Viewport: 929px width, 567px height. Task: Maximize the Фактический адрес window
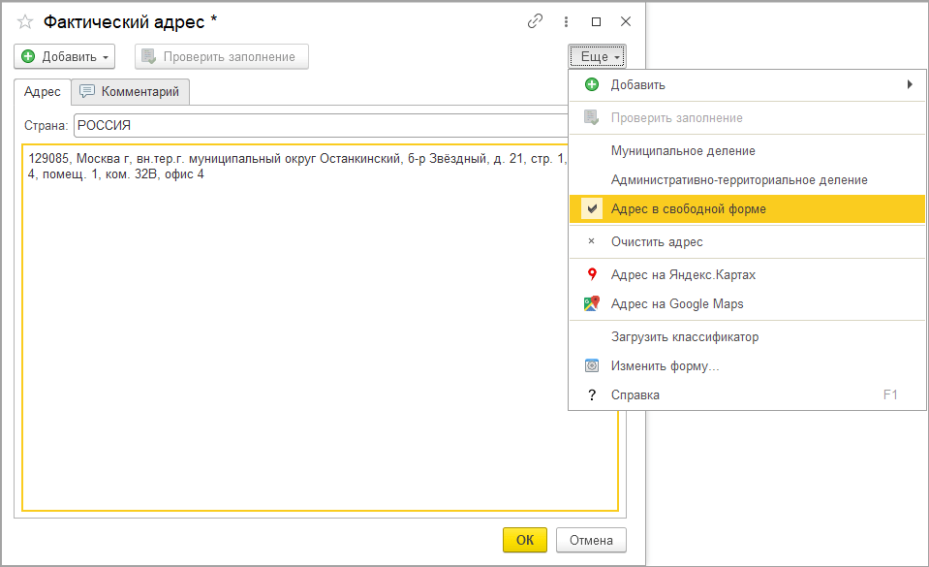[596, 21]
